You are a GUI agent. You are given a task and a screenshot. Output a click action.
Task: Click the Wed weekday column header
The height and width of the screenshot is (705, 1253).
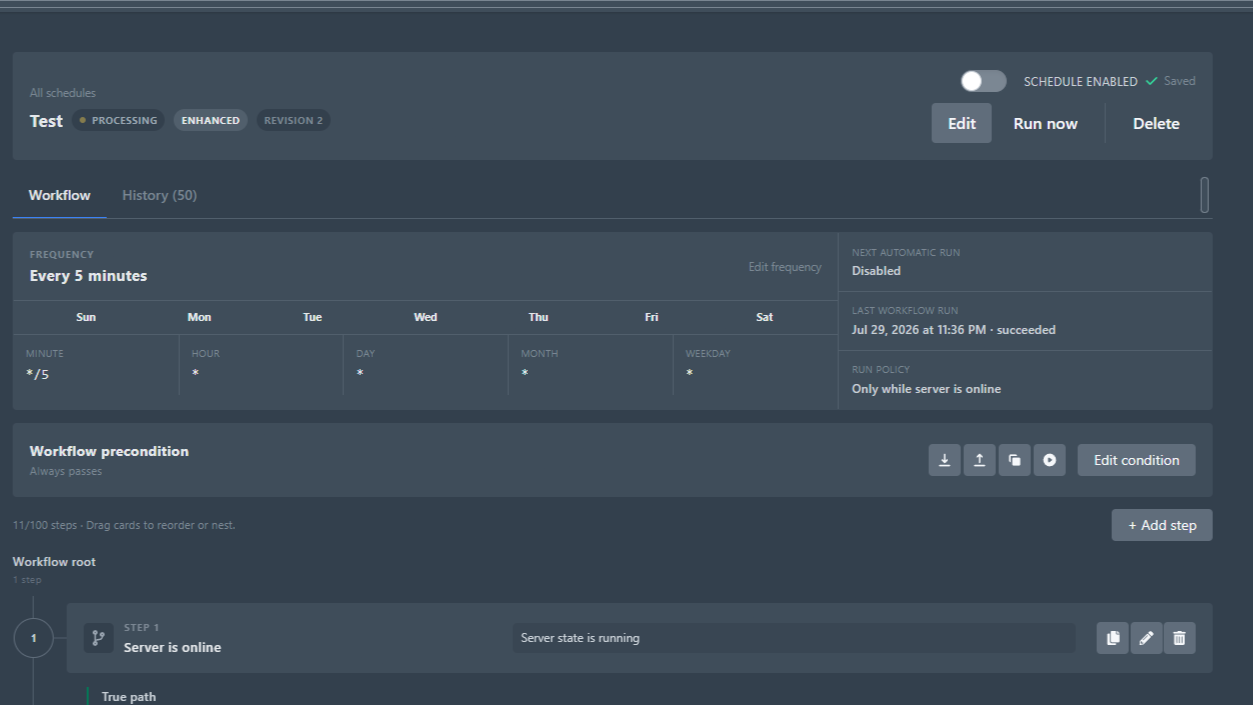(x=425, y=317)
